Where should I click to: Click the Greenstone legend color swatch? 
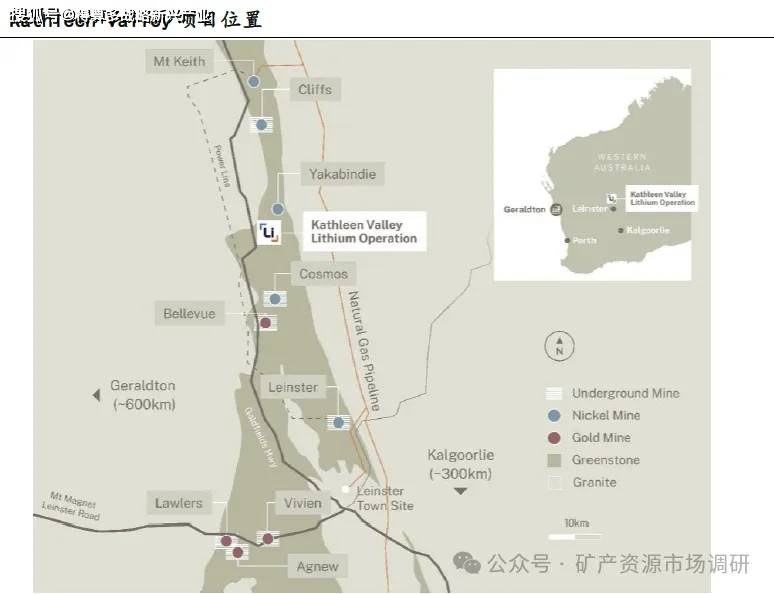tap(554, 461)
